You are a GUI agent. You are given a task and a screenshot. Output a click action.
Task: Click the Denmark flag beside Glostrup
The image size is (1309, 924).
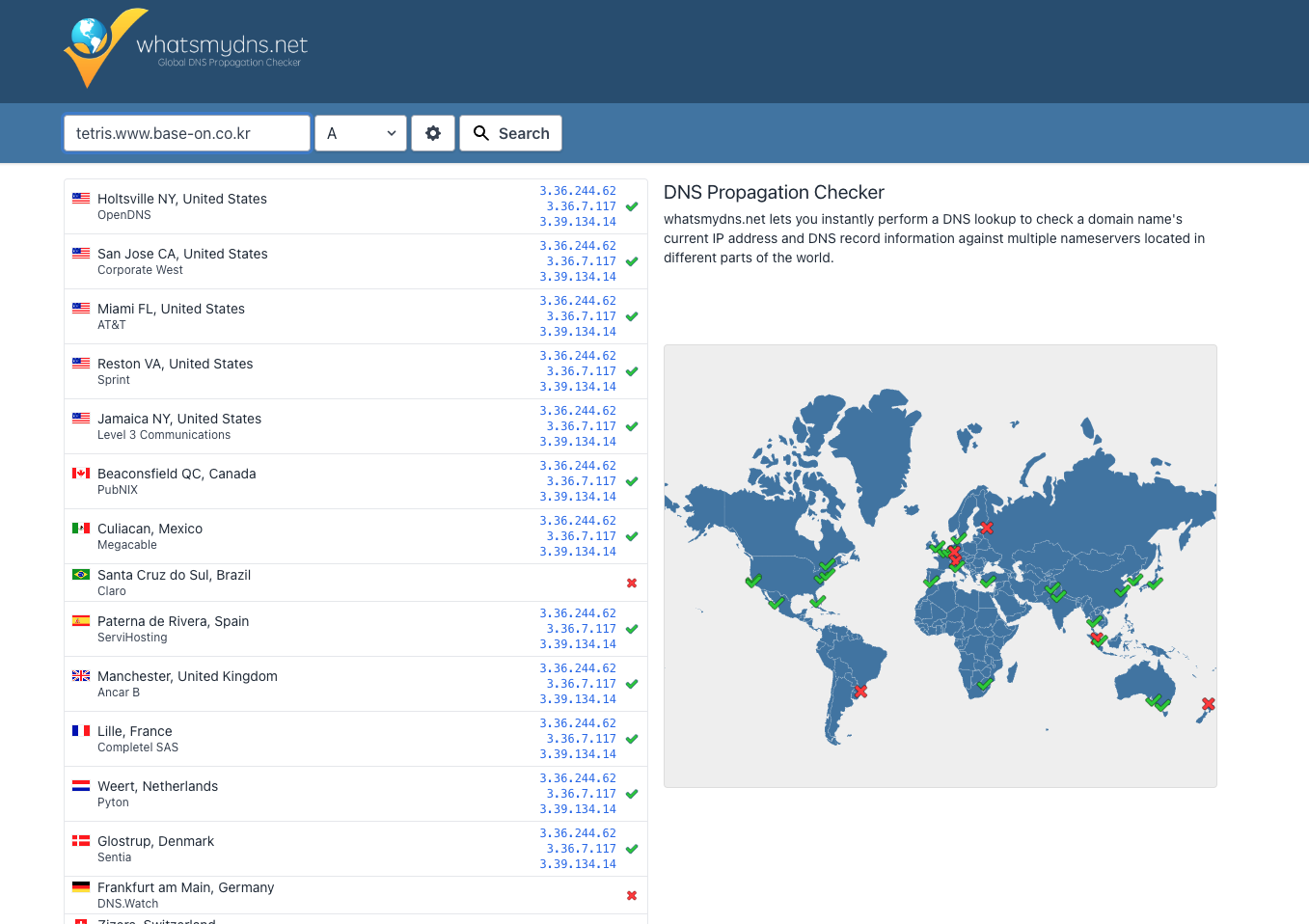tap(81, 840)
